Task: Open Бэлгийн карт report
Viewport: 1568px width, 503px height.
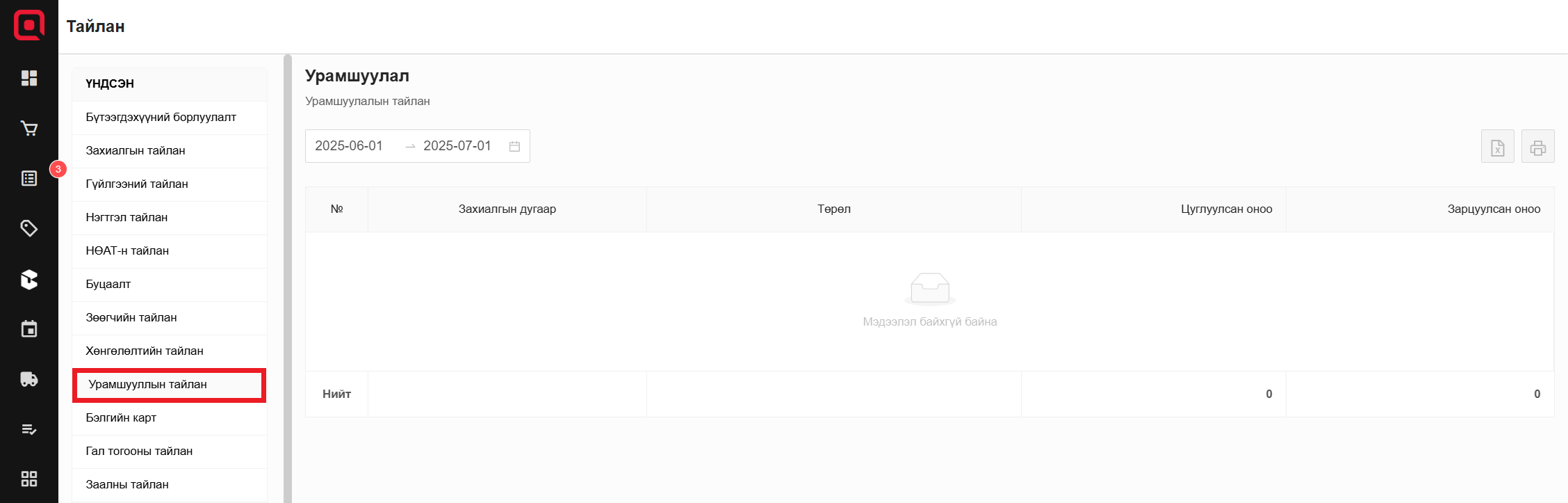Action: [x=121, y=418]
